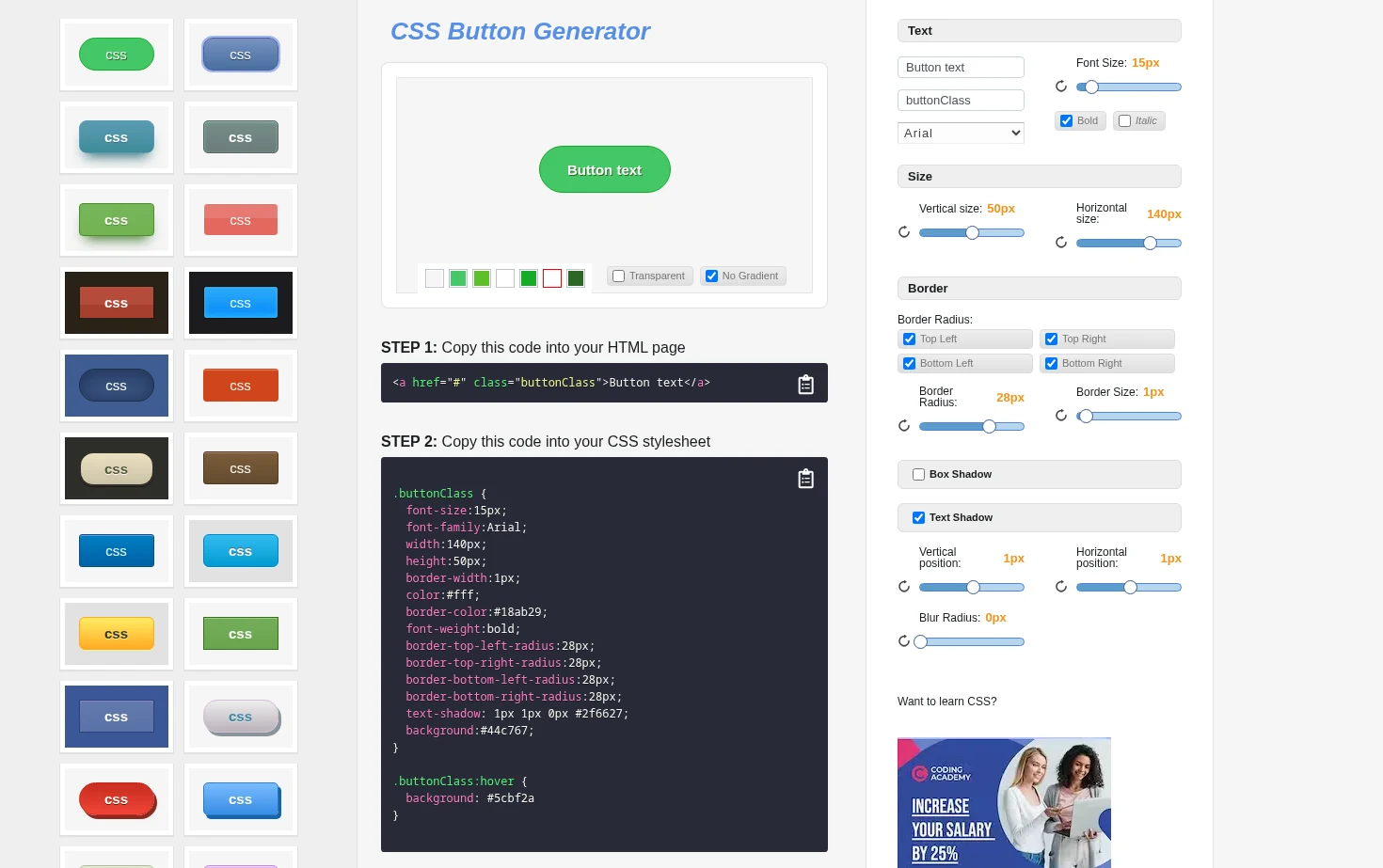The width and height of the screenshot is (1383, 868).
Task: Copy the Step 1 HTML code to clipboard
Action: (805, 384)
